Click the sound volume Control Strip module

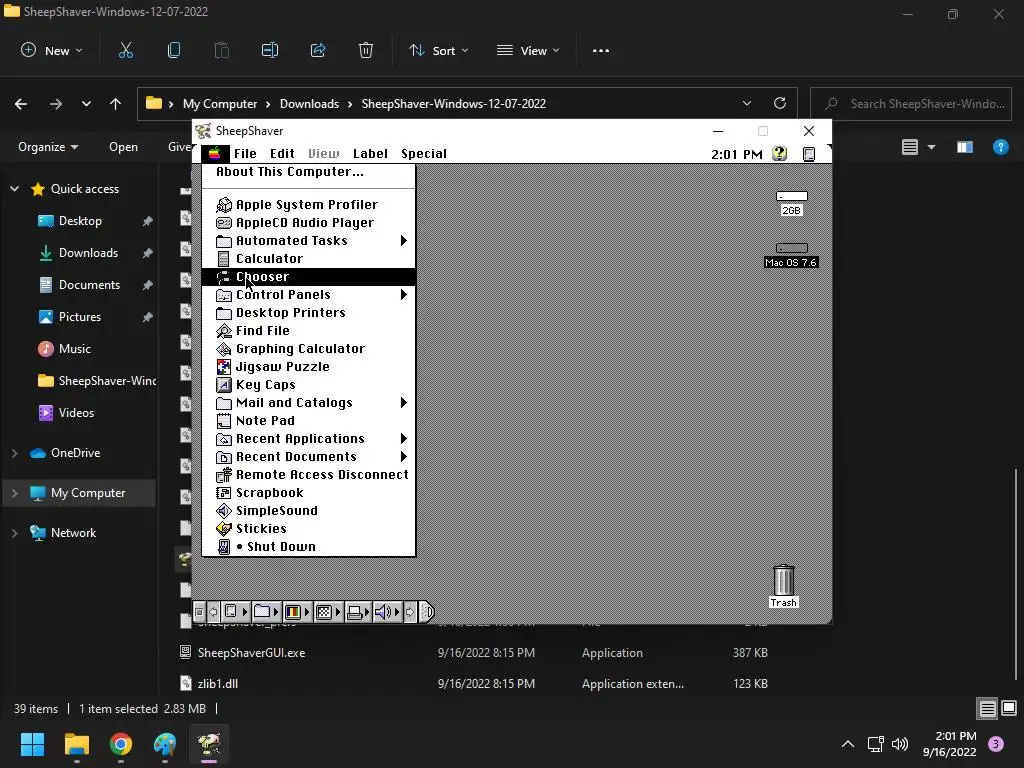pos(387,612)
